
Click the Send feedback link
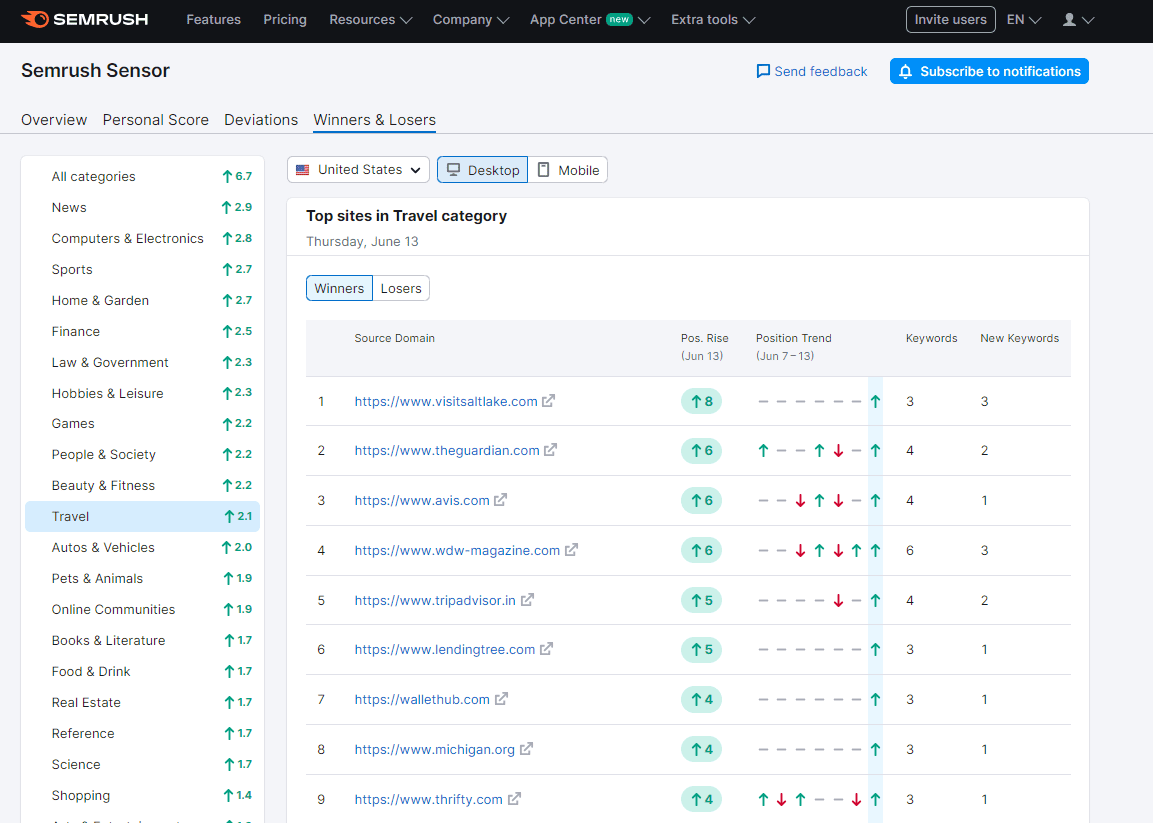click(x=811, y=71)
